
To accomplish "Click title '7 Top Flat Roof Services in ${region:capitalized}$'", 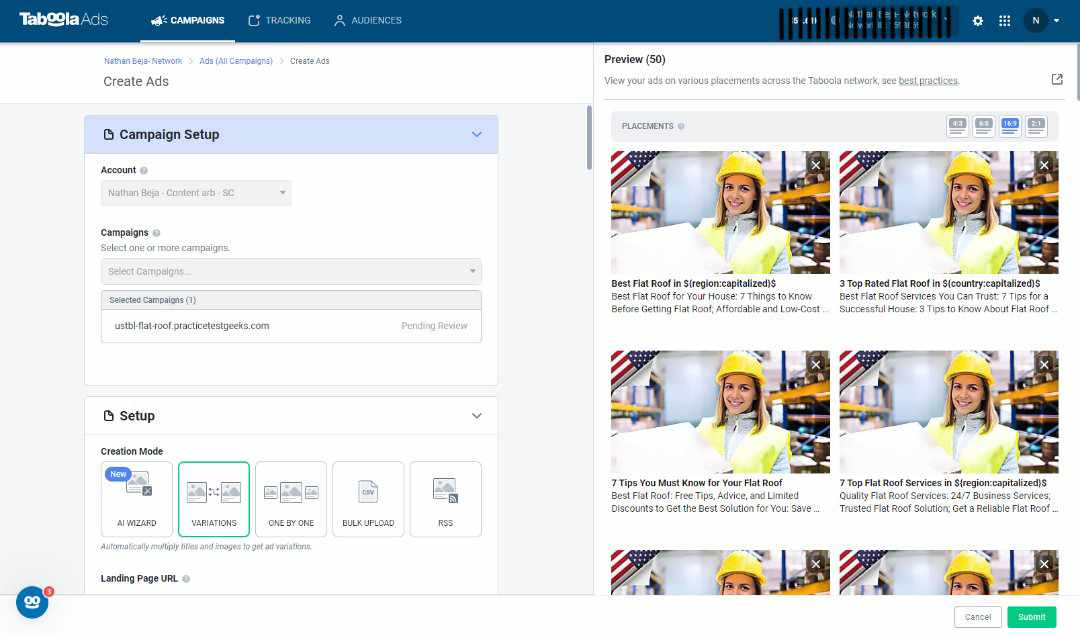I will coord(943,483).
